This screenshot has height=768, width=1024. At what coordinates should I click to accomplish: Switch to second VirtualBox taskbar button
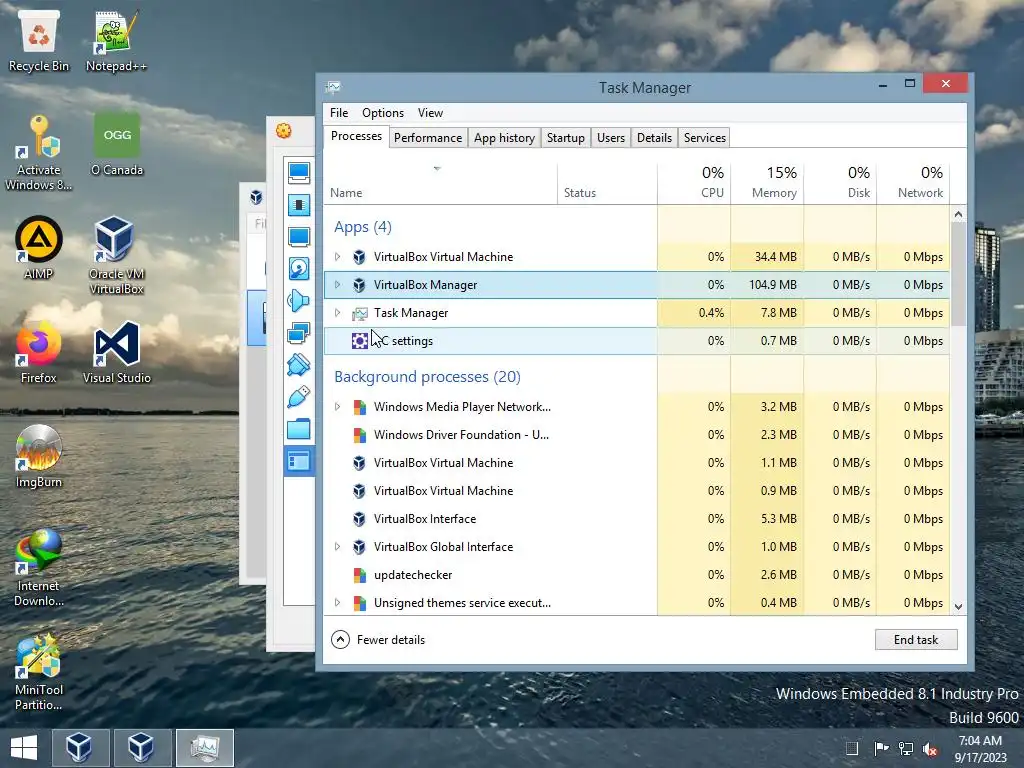click(x=142, y=748)
